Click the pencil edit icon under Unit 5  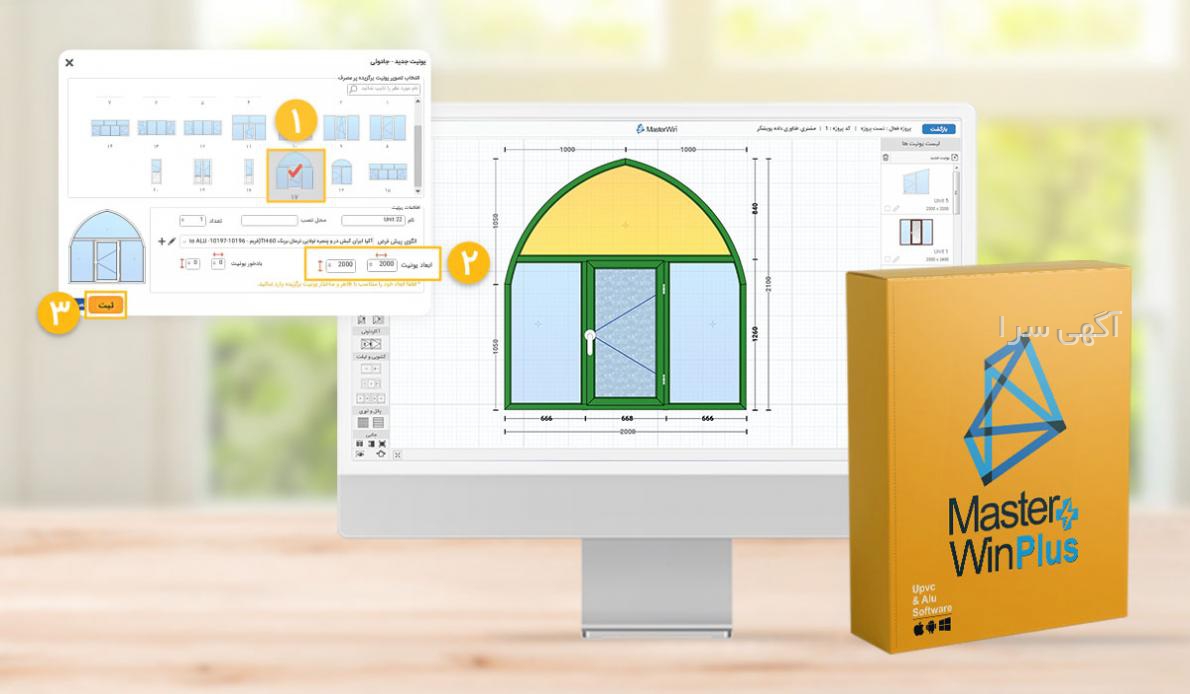(896, 208)
